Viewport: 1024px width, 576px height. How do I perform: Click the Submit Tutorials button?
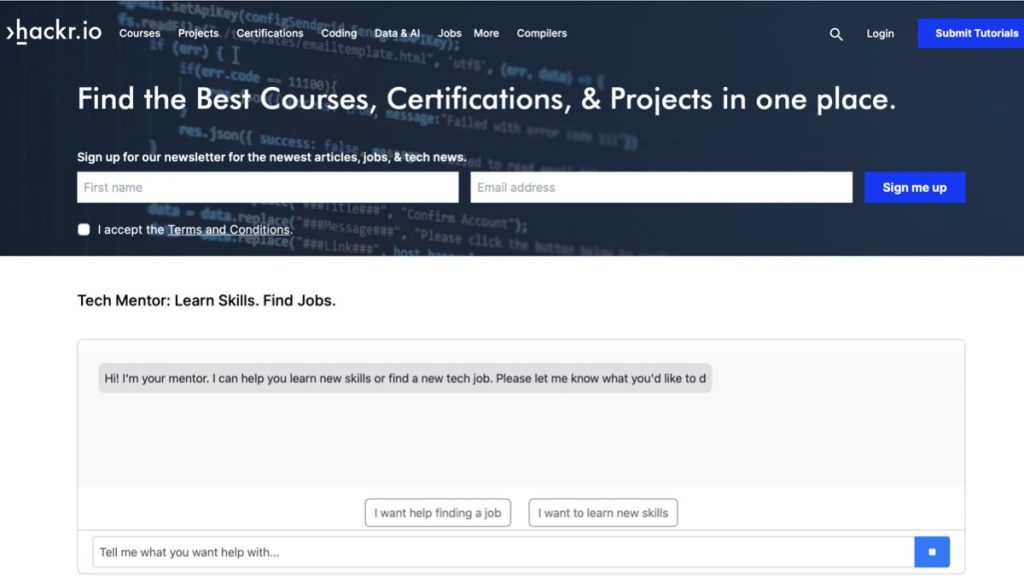click(x=970, y=33)
